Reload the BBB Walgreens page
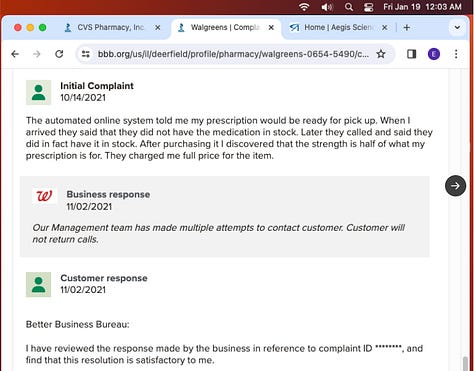The width and height of the screenshot is (474, 371). click(59, 54)
